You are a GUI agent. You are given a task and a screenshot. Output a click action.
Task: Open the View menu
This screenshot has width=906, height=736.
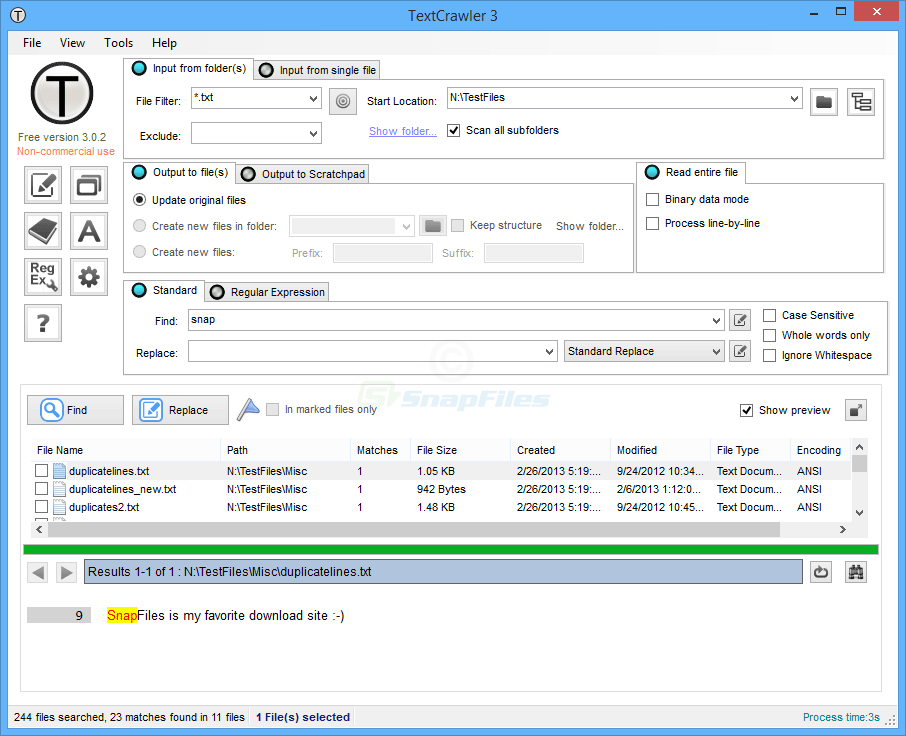[72, 43]
